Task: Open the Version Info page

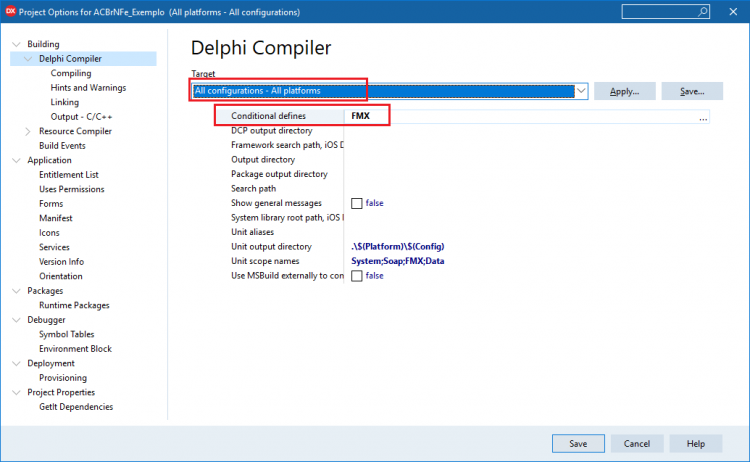Action: tap(61, 262)
